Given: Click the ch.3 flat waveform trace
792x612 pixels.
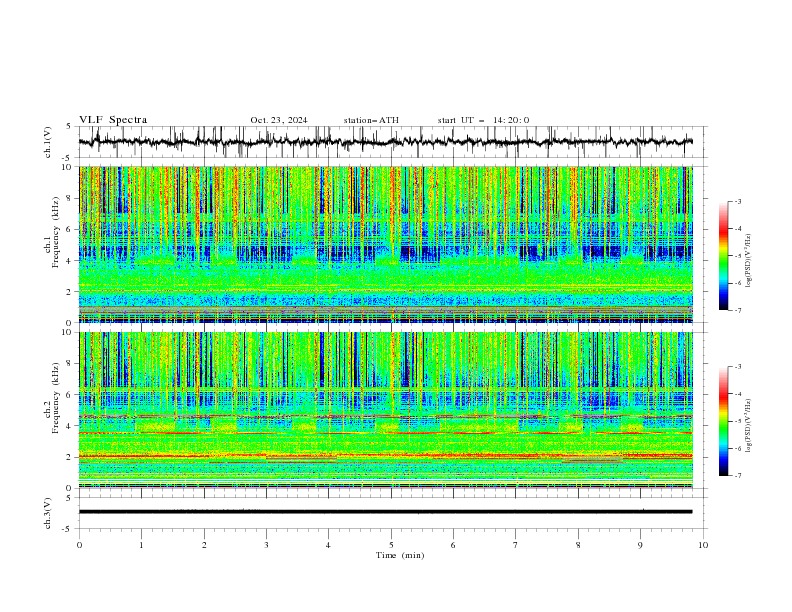Looking at the screenshot, I should (x=385, y=512).
